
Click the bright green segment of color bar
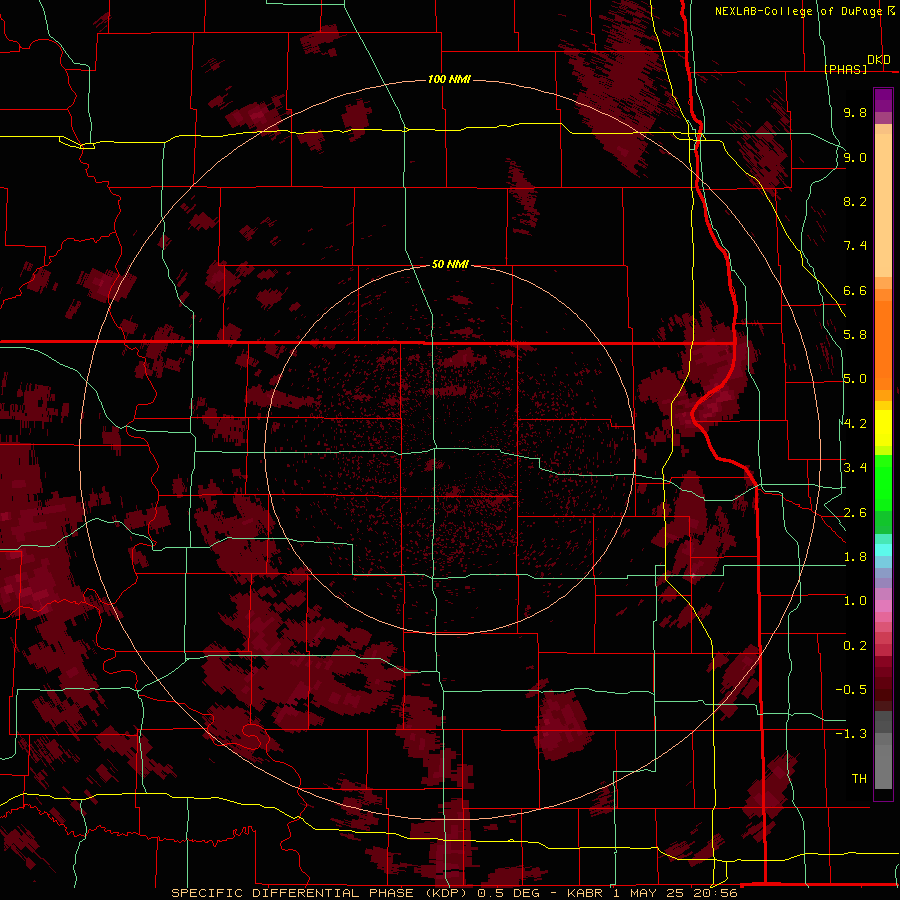[x=883, y=484]
